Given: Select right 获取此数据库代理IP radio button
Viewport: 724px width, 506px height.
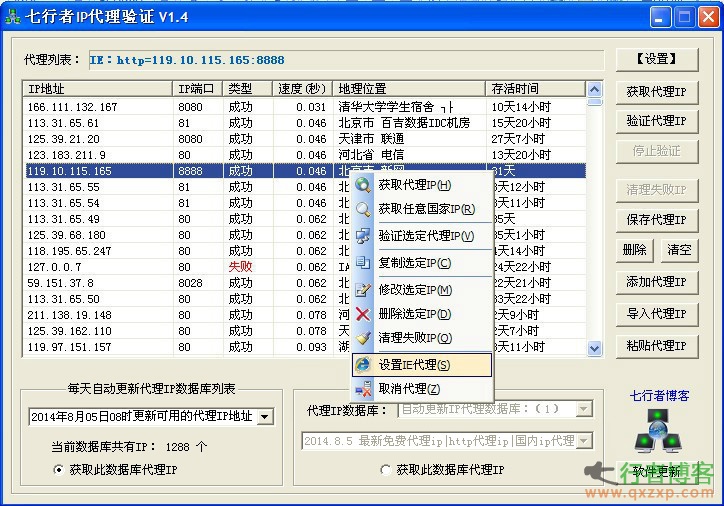Looking at the screenshot, I should (385, 470).
